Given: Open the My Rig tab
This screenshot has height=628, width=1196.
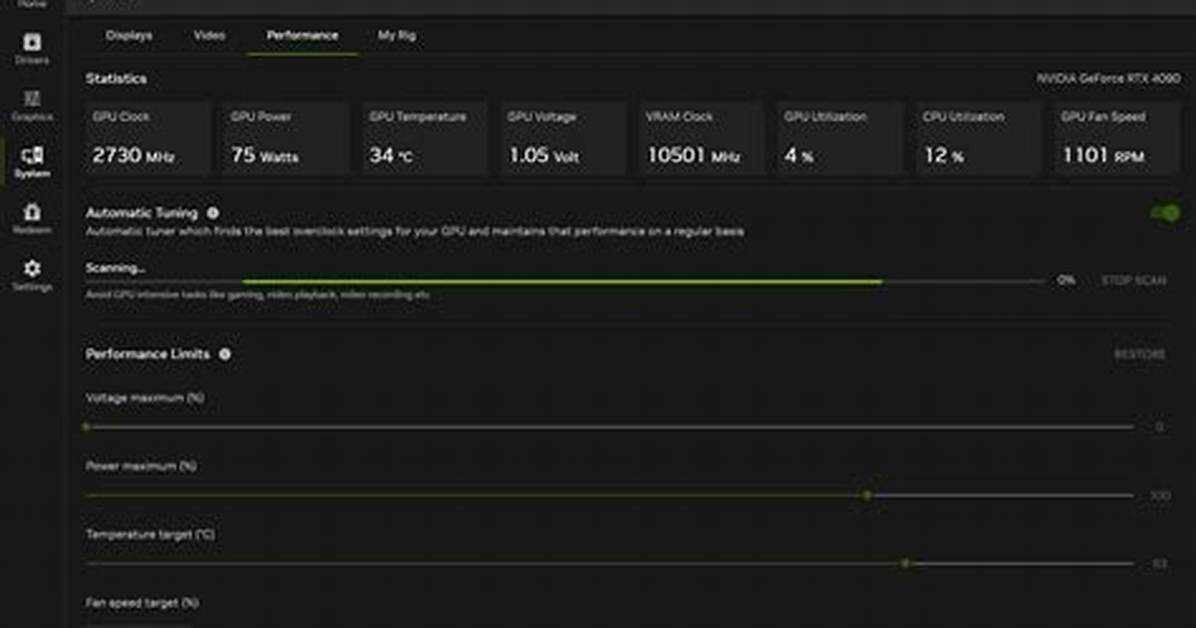Looking at the screenshot, I should pos(397,35).
